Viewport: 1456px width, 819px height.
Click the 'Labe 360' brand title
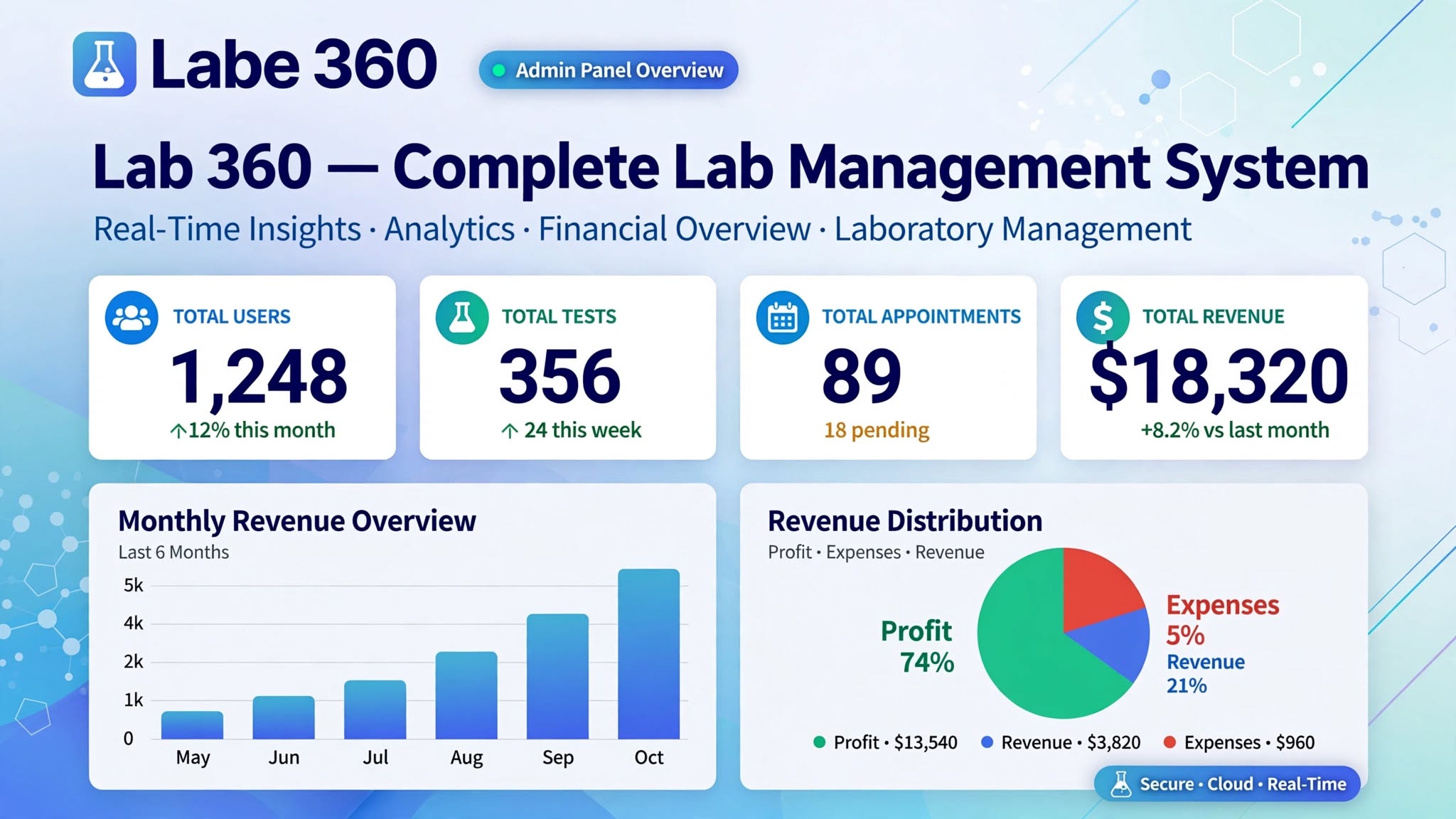coord(294,64)
